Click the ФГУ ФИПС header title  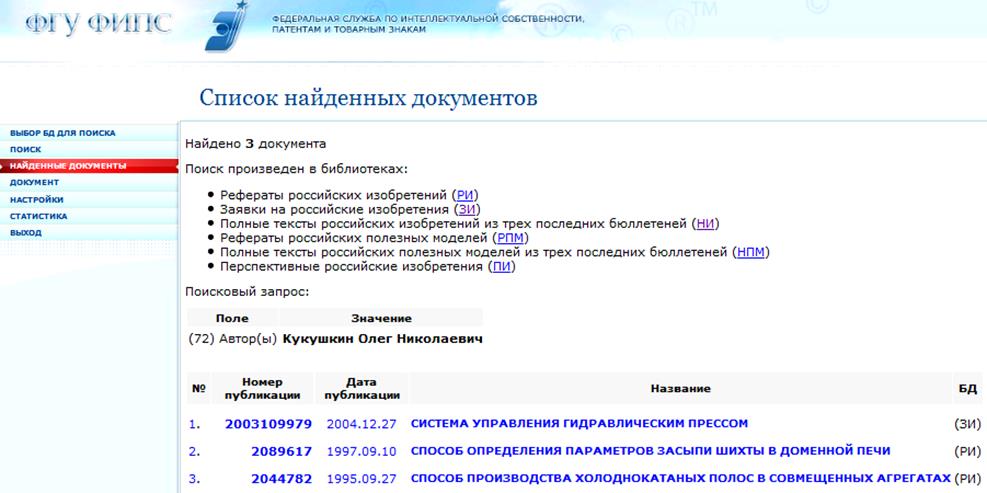point(99,23)
